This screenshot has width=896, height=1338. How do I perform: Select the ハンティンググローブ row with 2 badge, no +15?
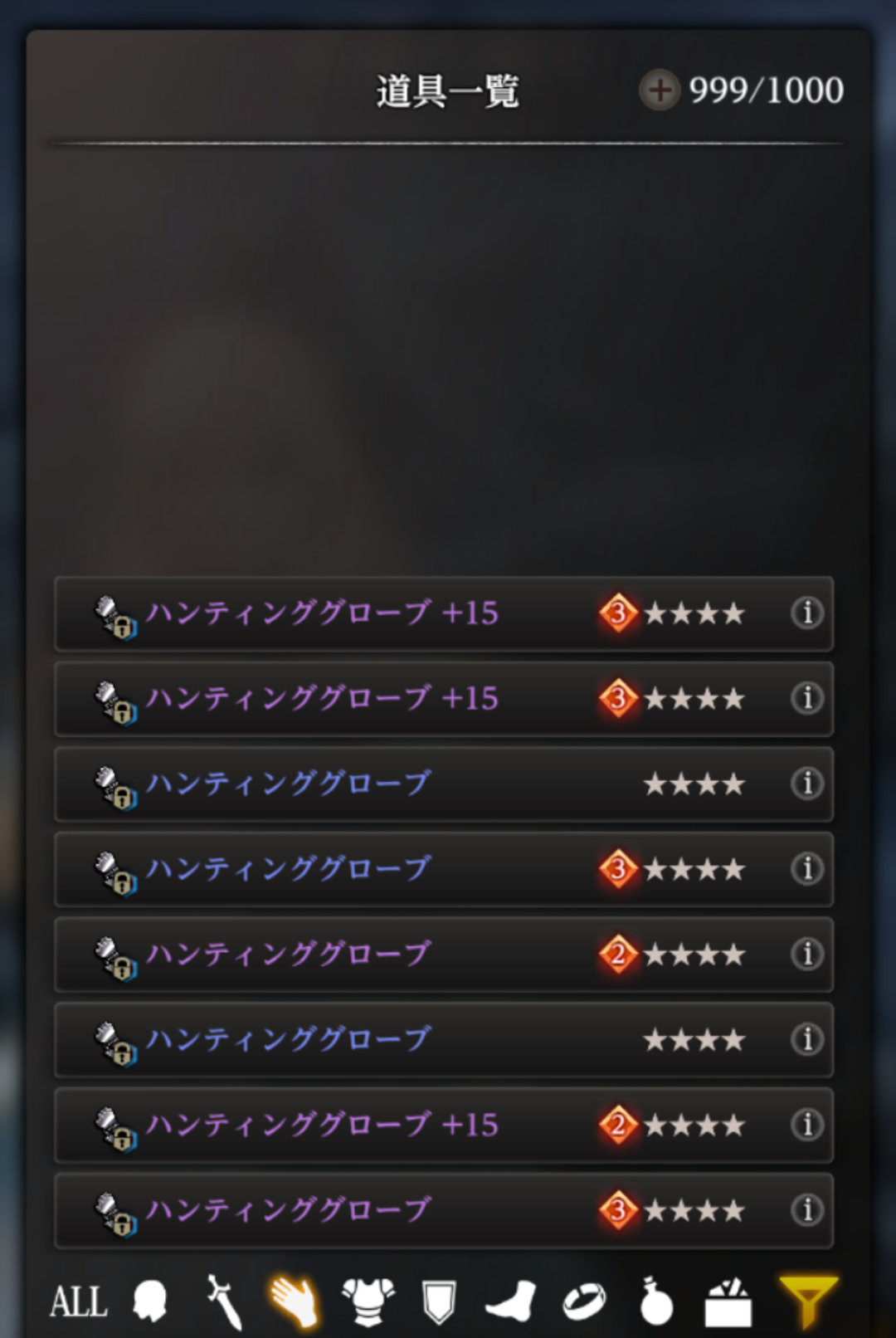(x=444, y=955)
